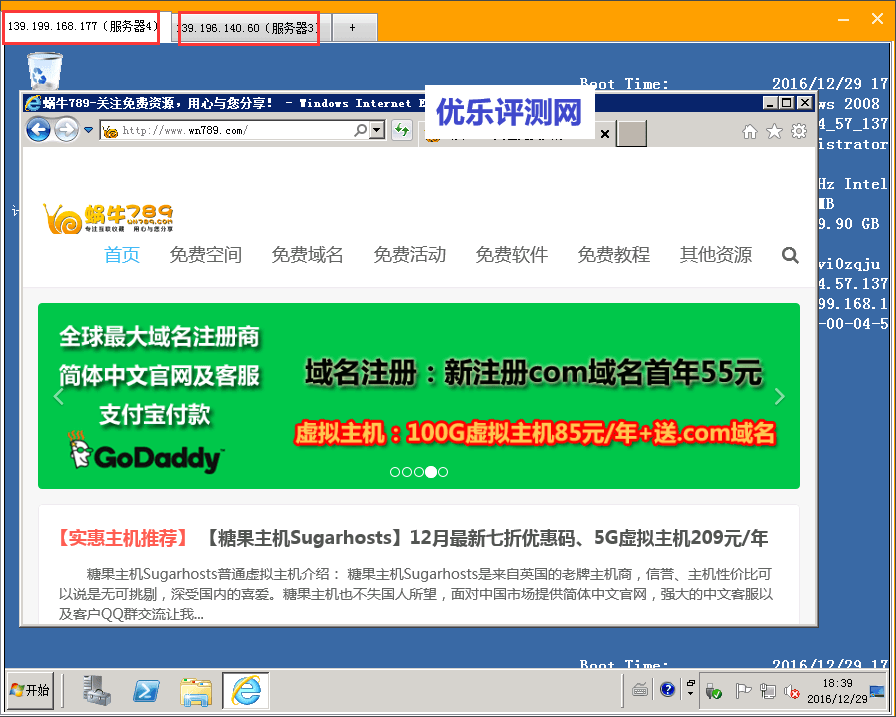Click the taskbar clock showing 18:39

pos(837,691)
